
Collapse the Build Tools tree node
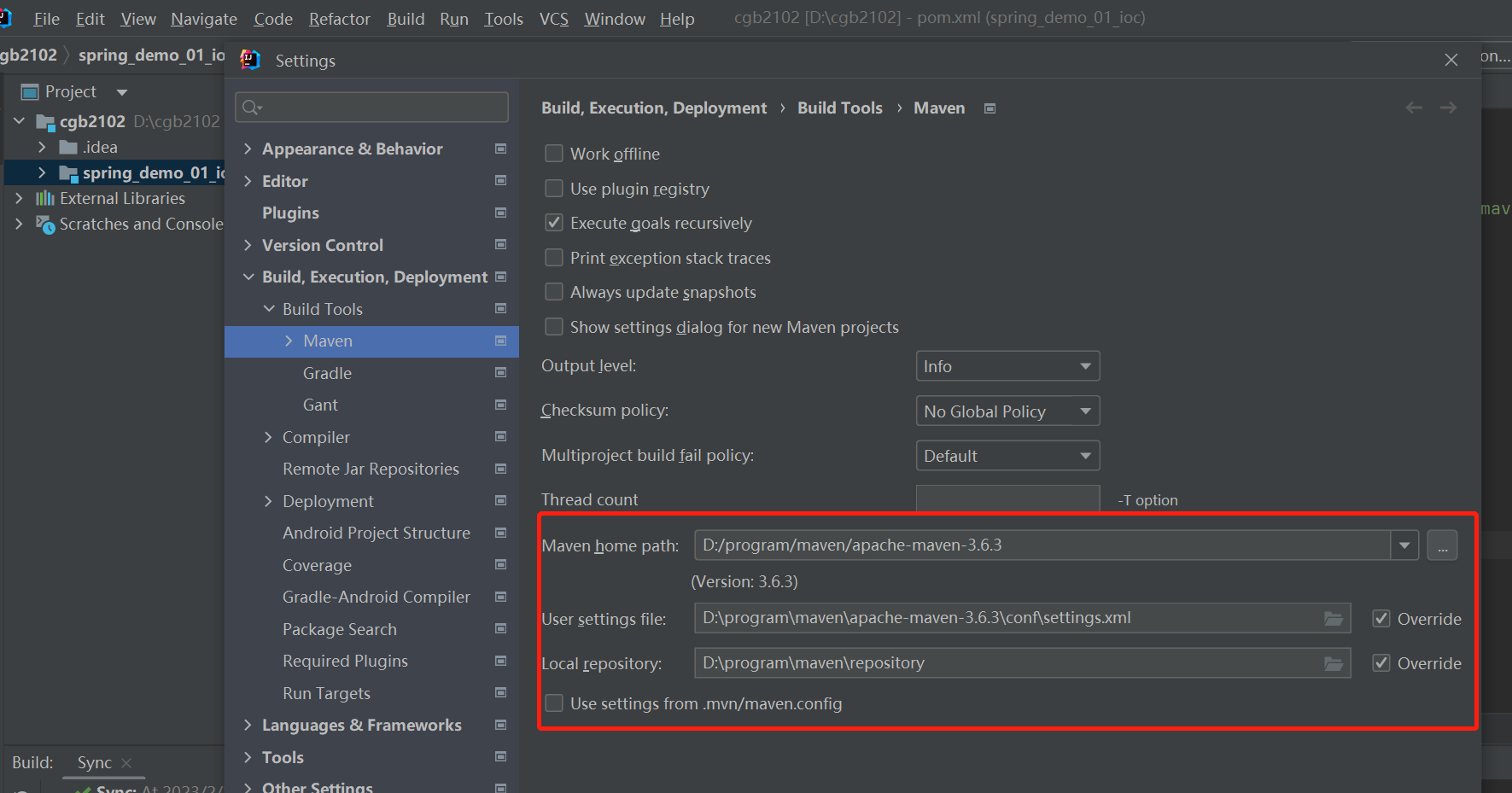[269, 309]
